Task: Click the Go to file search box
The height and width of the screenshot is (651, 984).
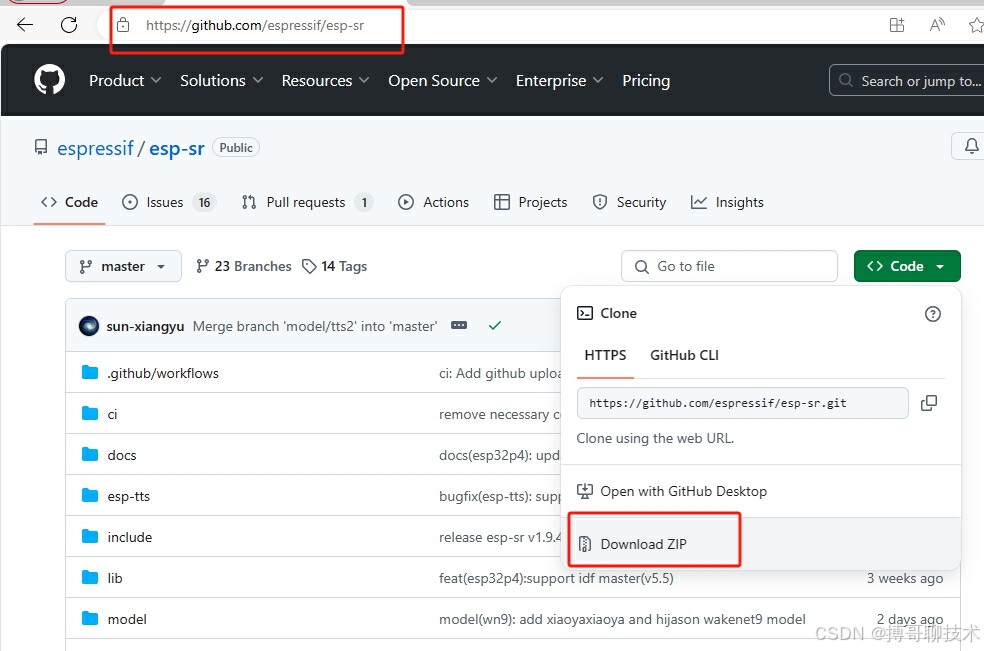Action: [x=729, y=266]
